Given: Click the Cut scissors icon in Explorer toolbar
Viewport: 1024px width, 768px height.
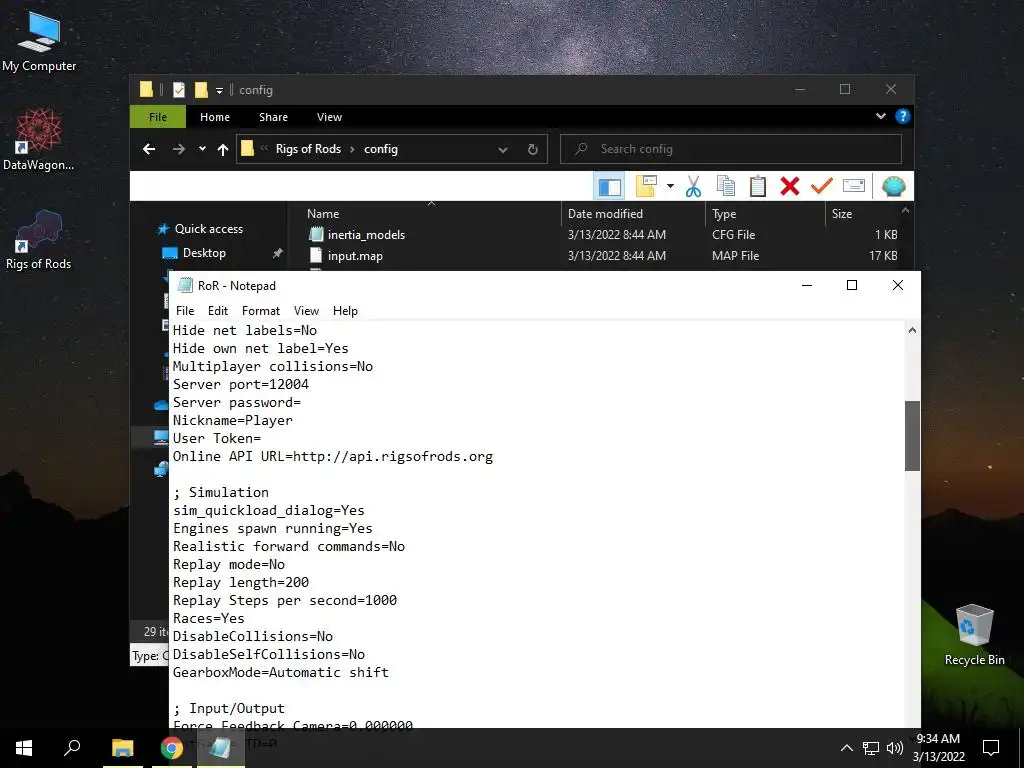Looking at the screenshot, I should pyautogui.click(x=693, y=187).
